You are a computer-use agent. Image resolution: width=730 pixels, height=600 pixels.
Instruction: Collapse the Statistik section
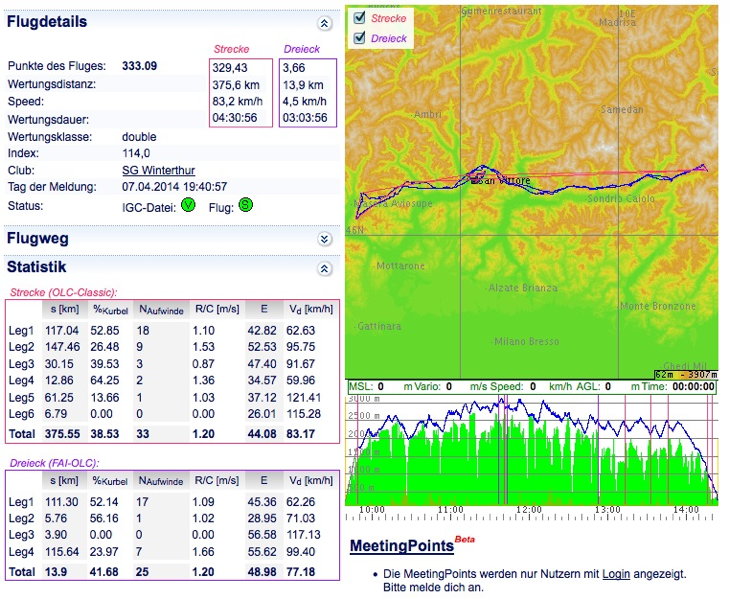pos(324,268)
